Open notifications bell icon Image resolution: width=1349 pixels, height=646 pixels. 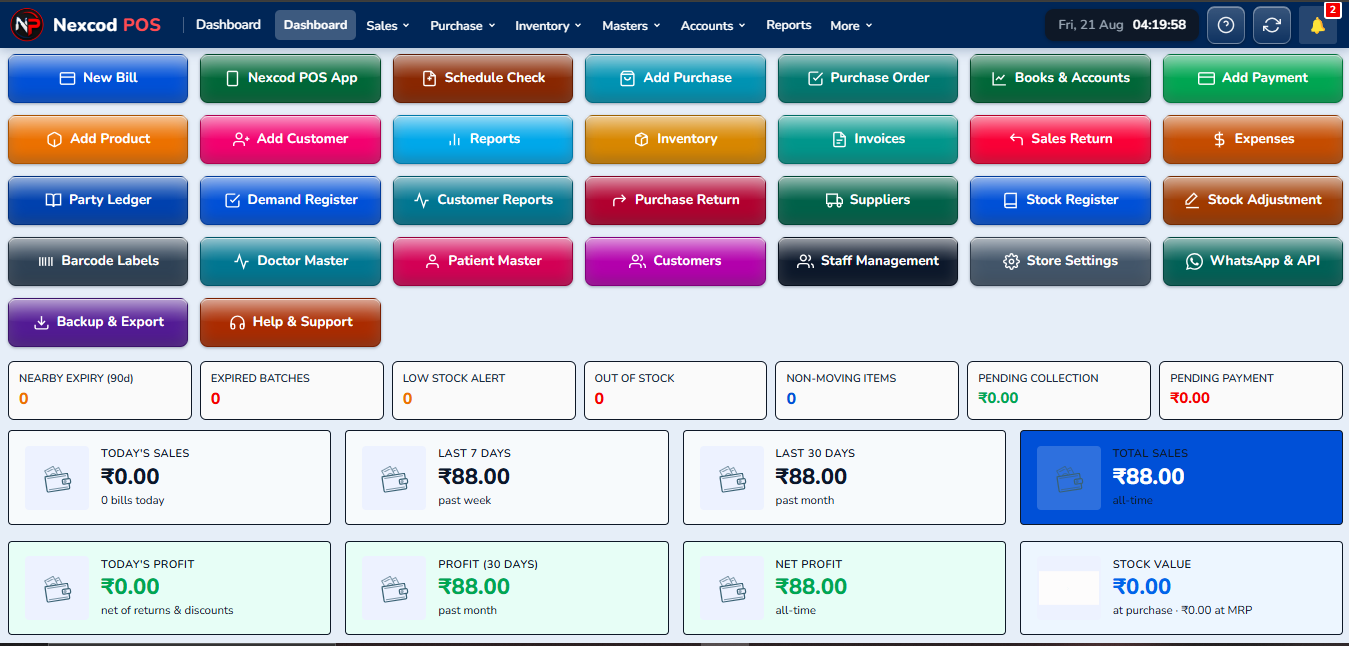(x=1318, y=25)
